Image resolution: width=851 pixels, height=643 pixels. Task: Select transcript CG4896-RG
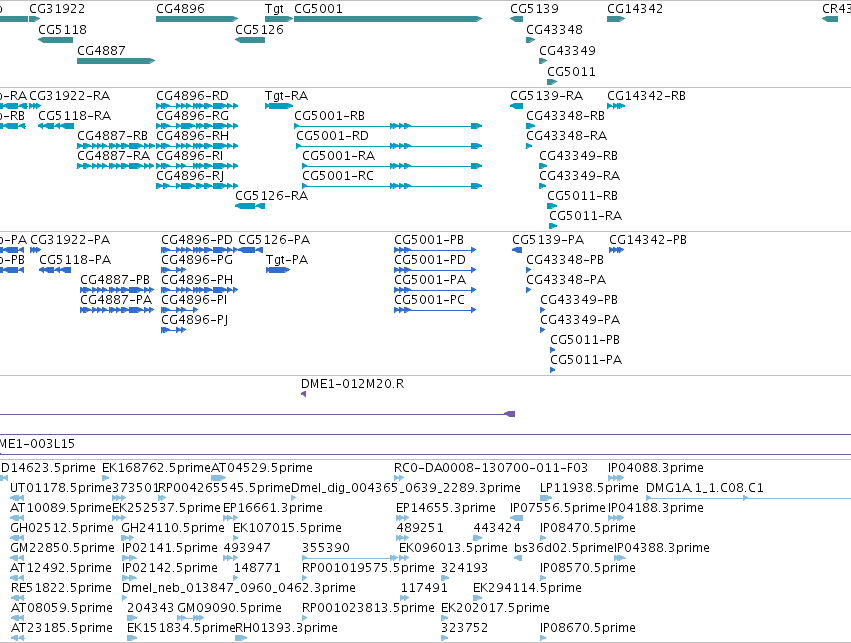point(193,116)
